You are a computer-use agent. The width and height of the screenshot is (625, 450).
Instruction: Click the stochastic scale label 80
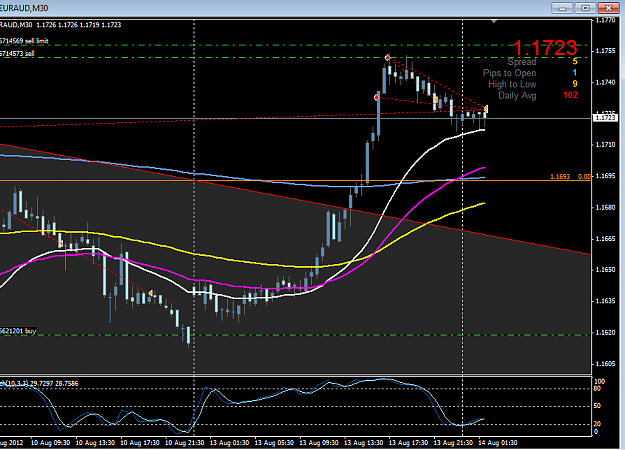pyautogui.click(x=597, y=388)
